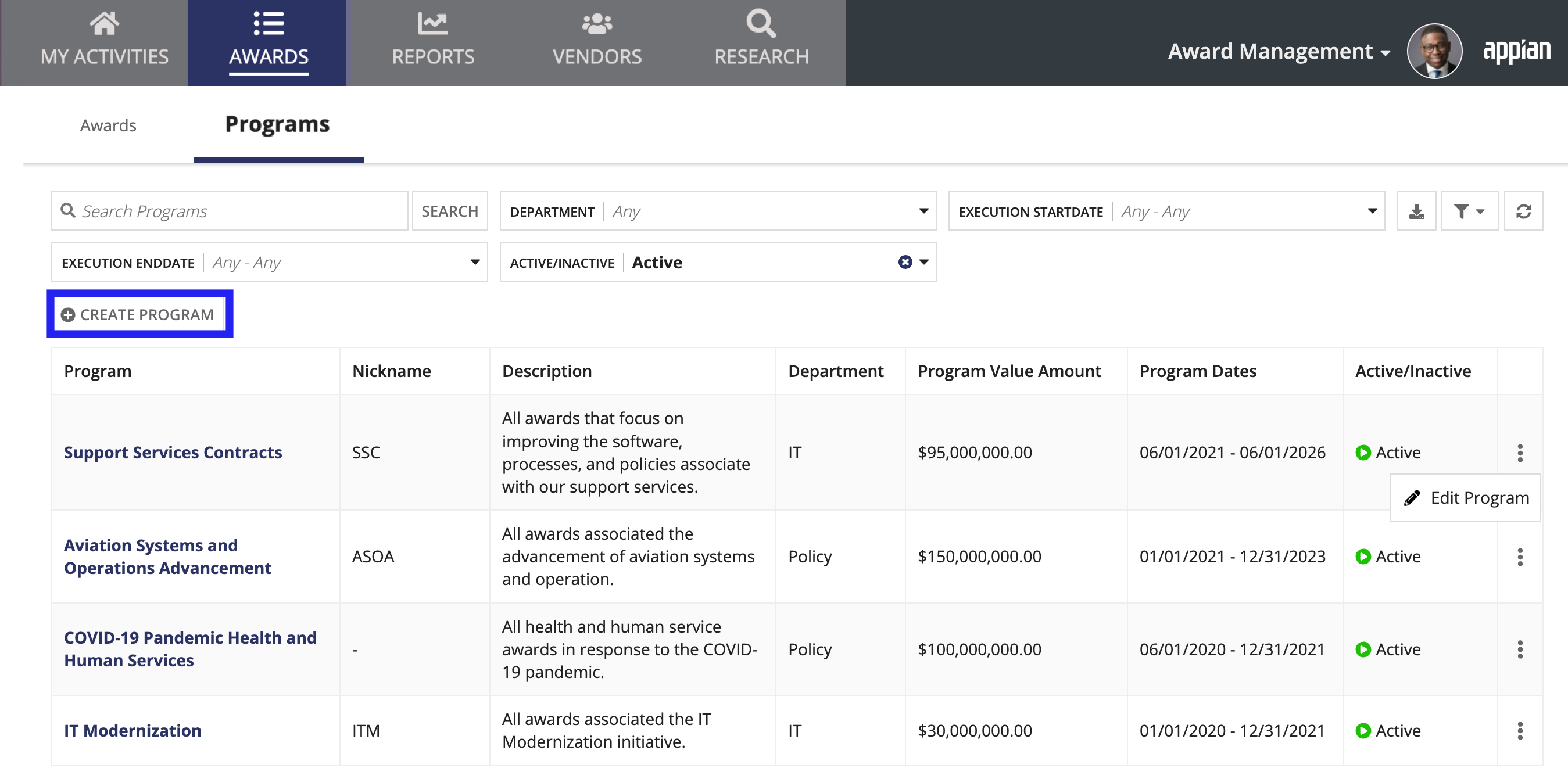This screenshot has height=768, width=1568.
Task: Click the $30,000,000.00 value cell
Action: 975,730
